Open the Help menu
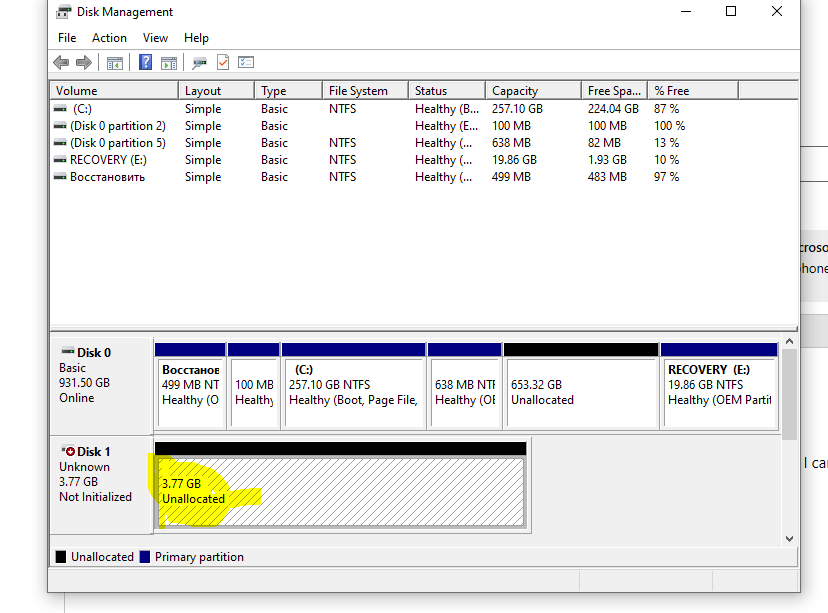828x613 pixels. [196, 38]
